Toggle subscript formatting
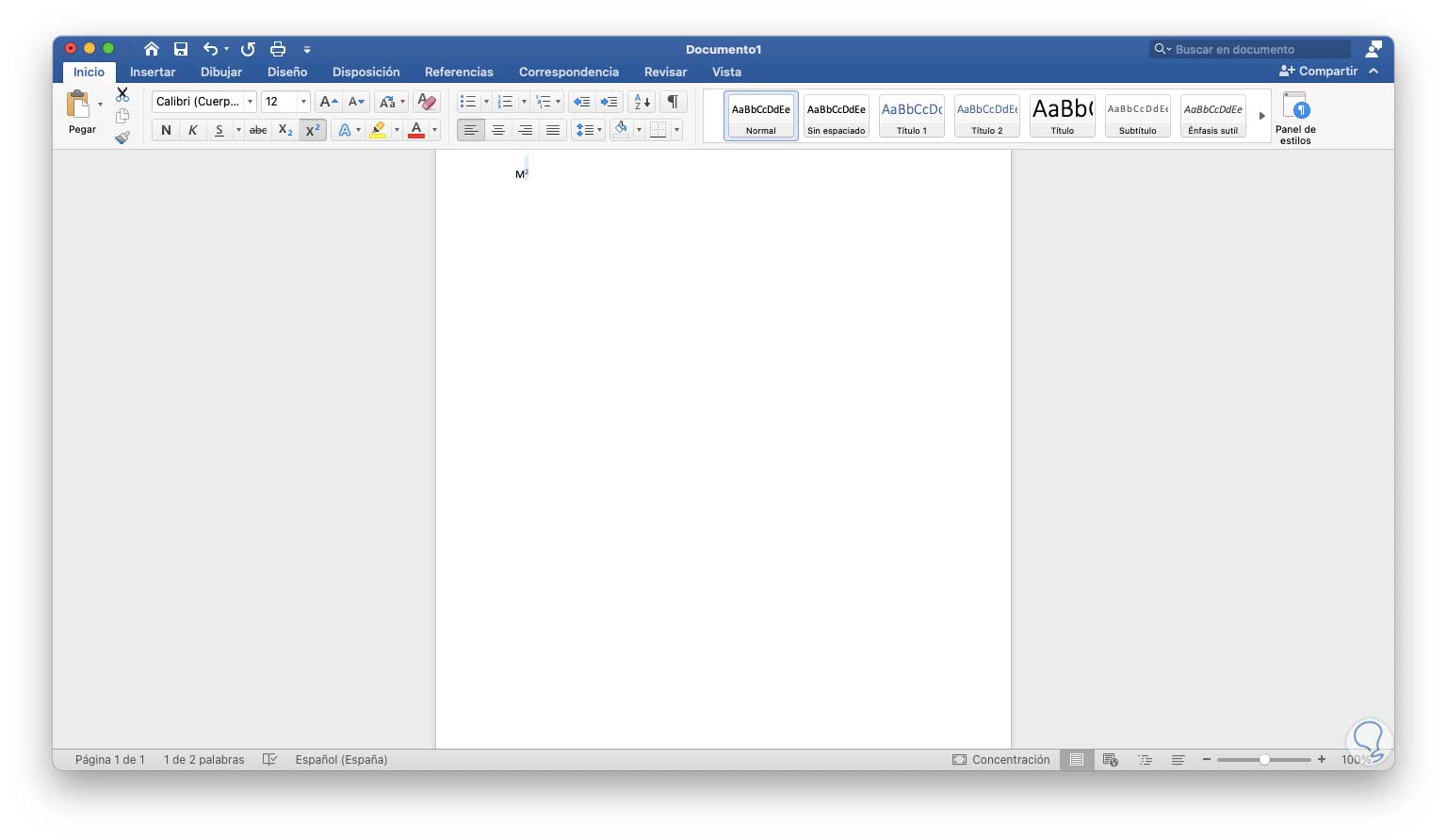1447x840 pixels. [x=285, y=130]
